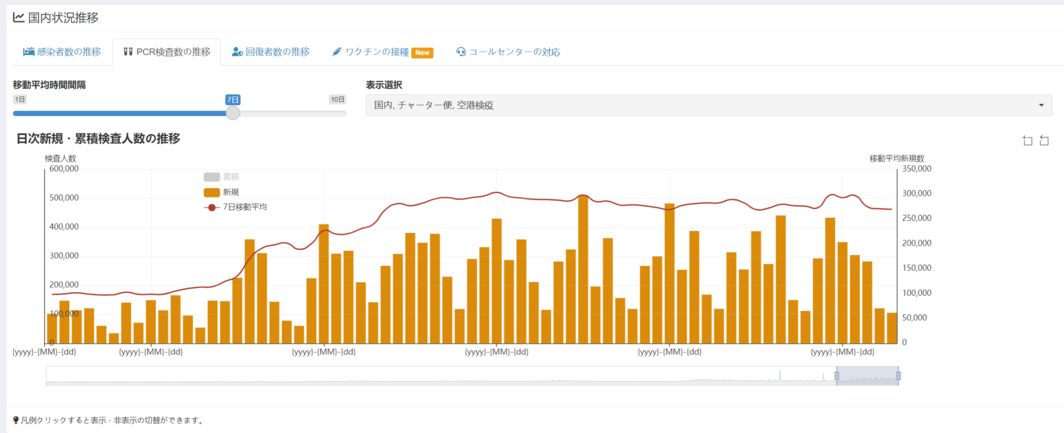Click the left handle of the date range zoom bar
This screenshot has width=1064, height=433.
[836, 376]
